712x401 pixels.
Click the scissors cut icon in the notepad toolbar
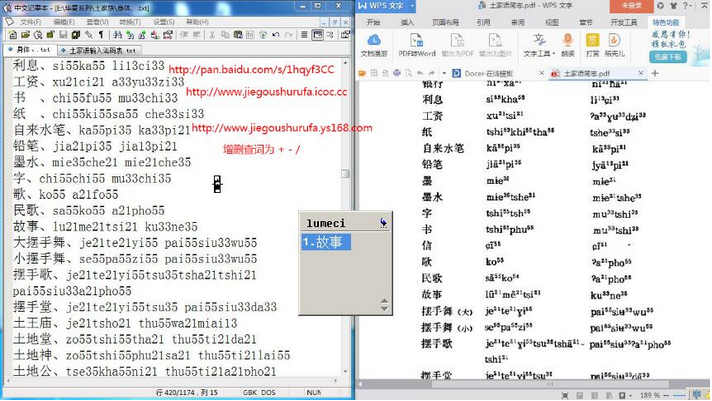click(212, 35)
